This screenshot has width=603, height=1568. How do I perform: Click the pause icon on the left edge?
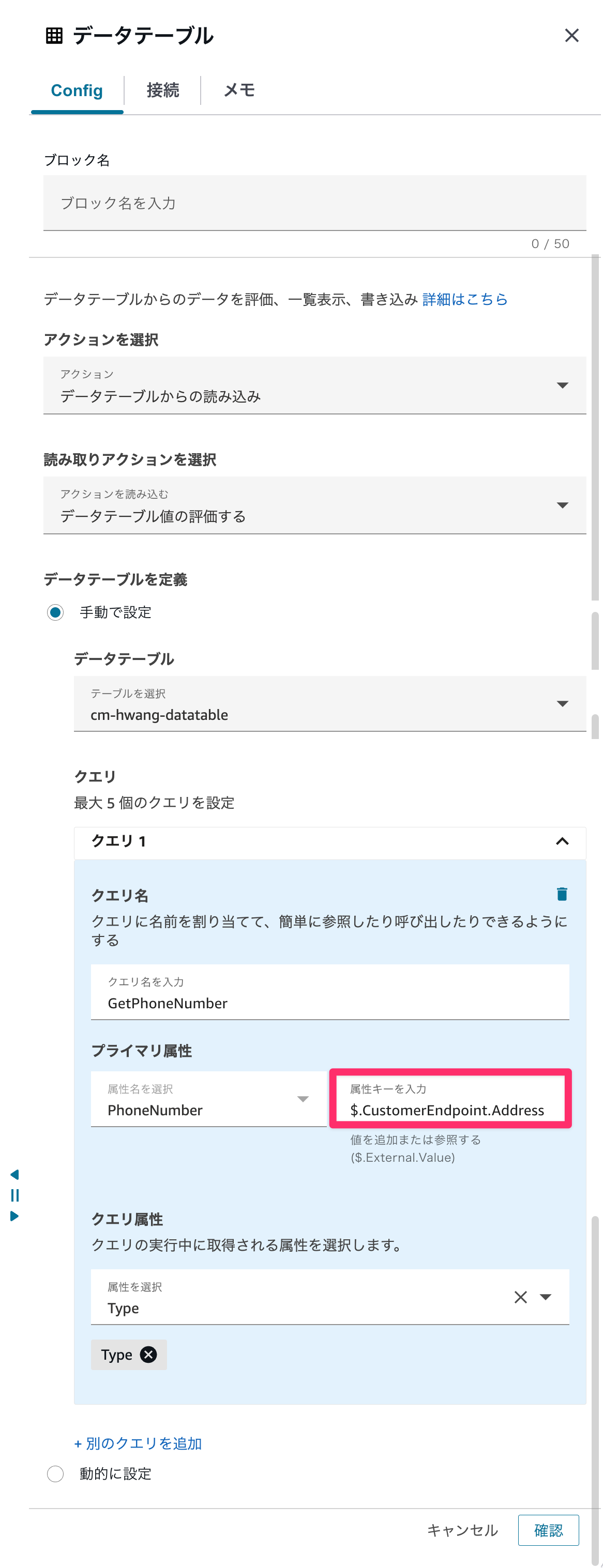tap(14, 1195)
